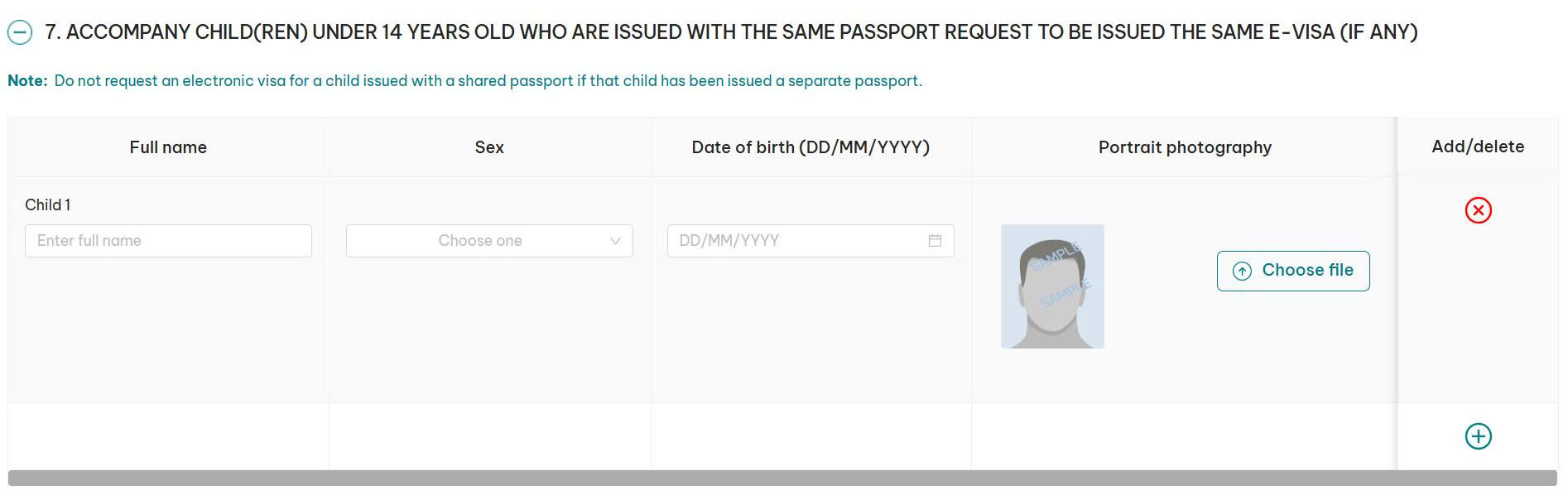The image size is (1568, 500).
Task: Focus the DD/MM/YYYY date of birth field
Action: click(x=795, y=241)
